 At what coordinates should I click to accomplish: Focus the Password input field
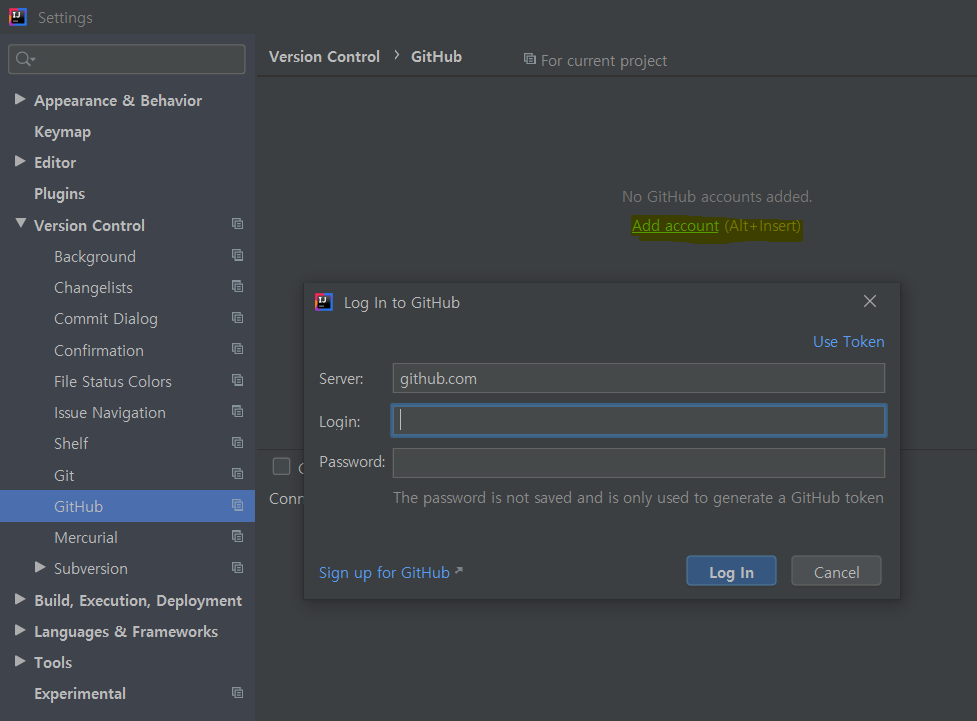tap(639, 463)
